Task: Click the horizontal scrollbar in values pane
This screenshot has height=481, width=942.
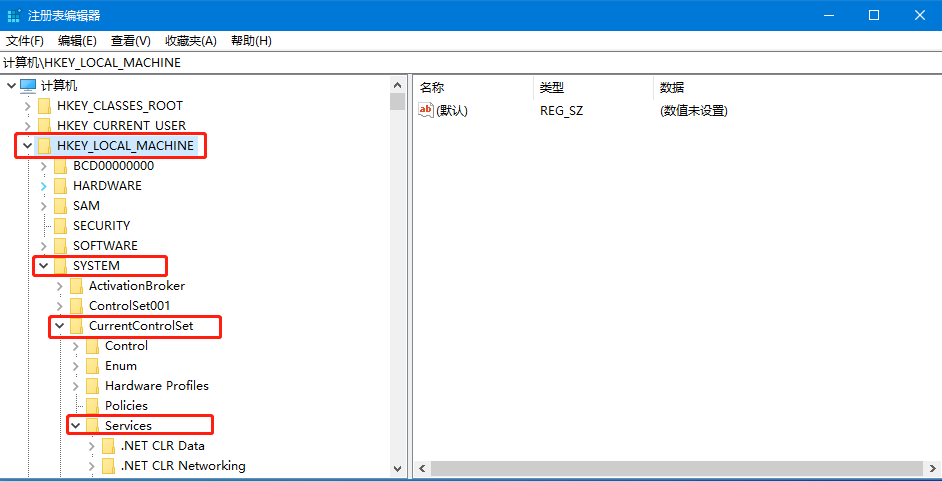Action: click(x=677, y=468)
